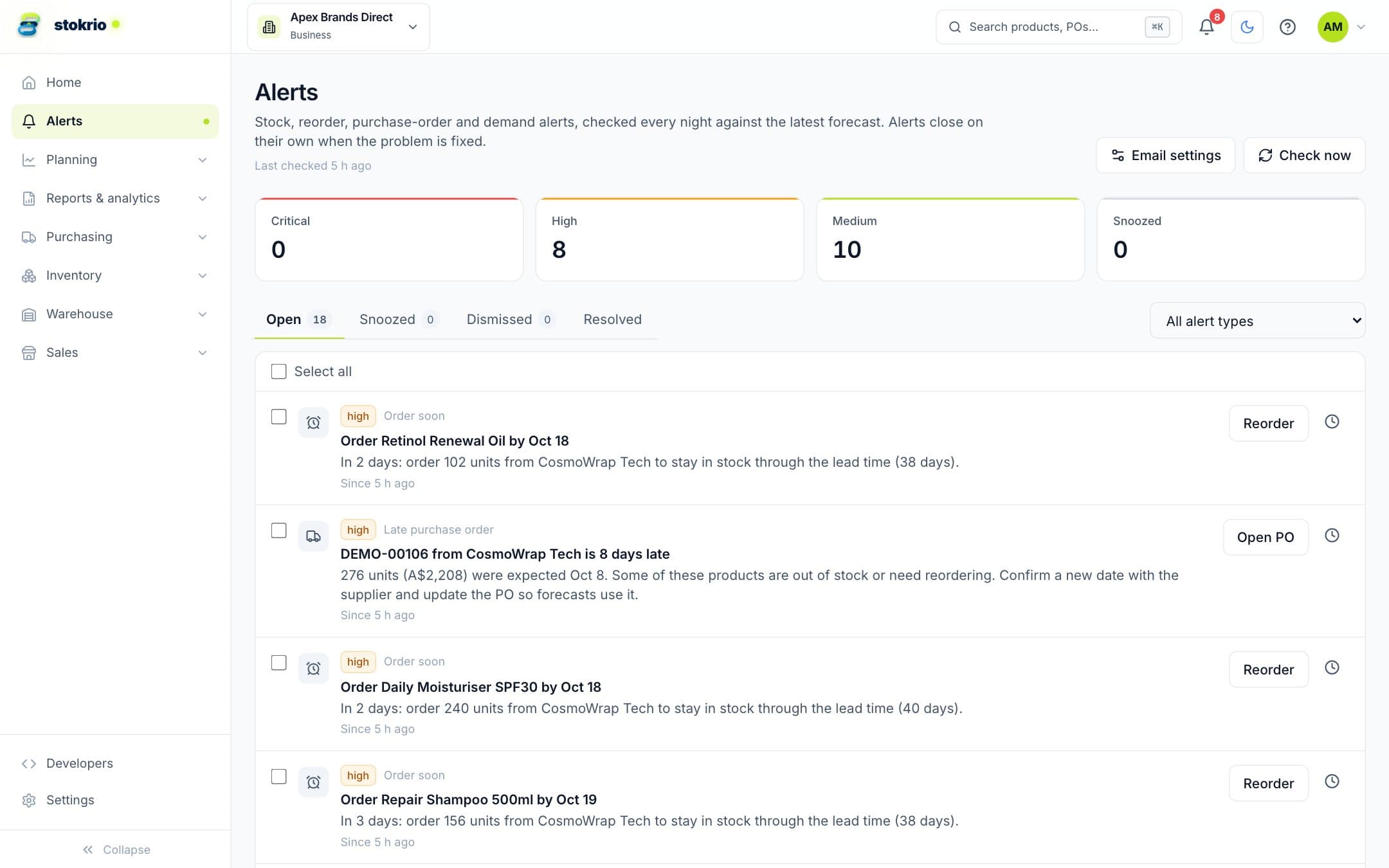
Task: Click the stokrio logo icon
Action: point(28,25)
